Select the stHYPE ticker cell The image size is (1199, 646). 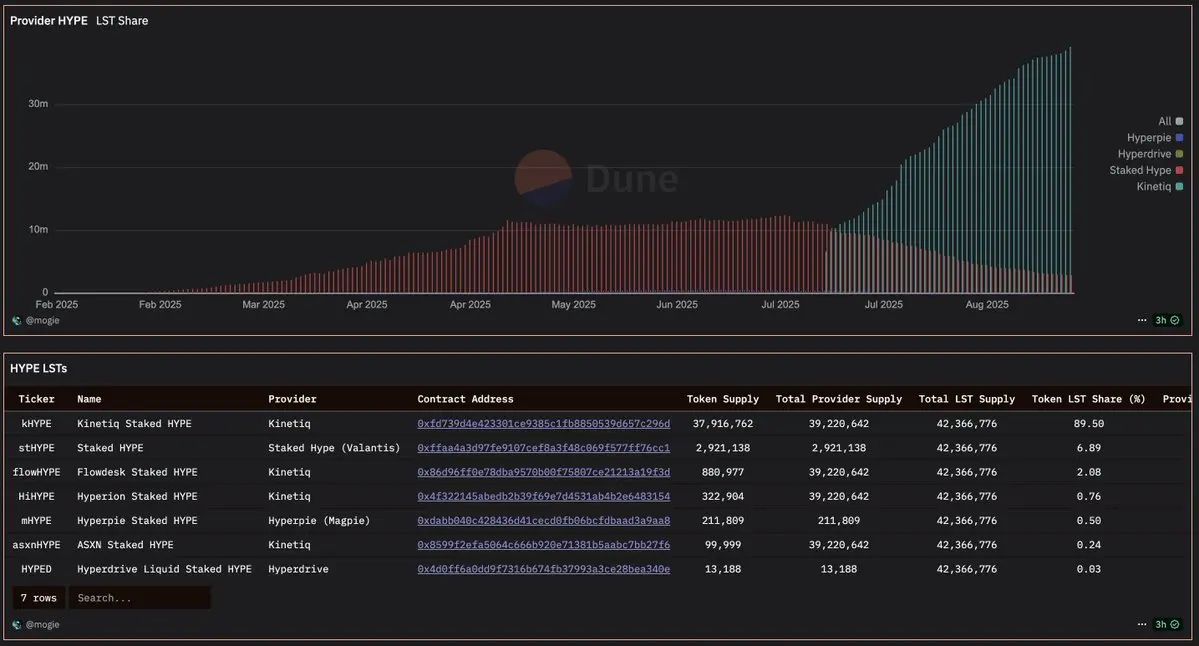36,448
